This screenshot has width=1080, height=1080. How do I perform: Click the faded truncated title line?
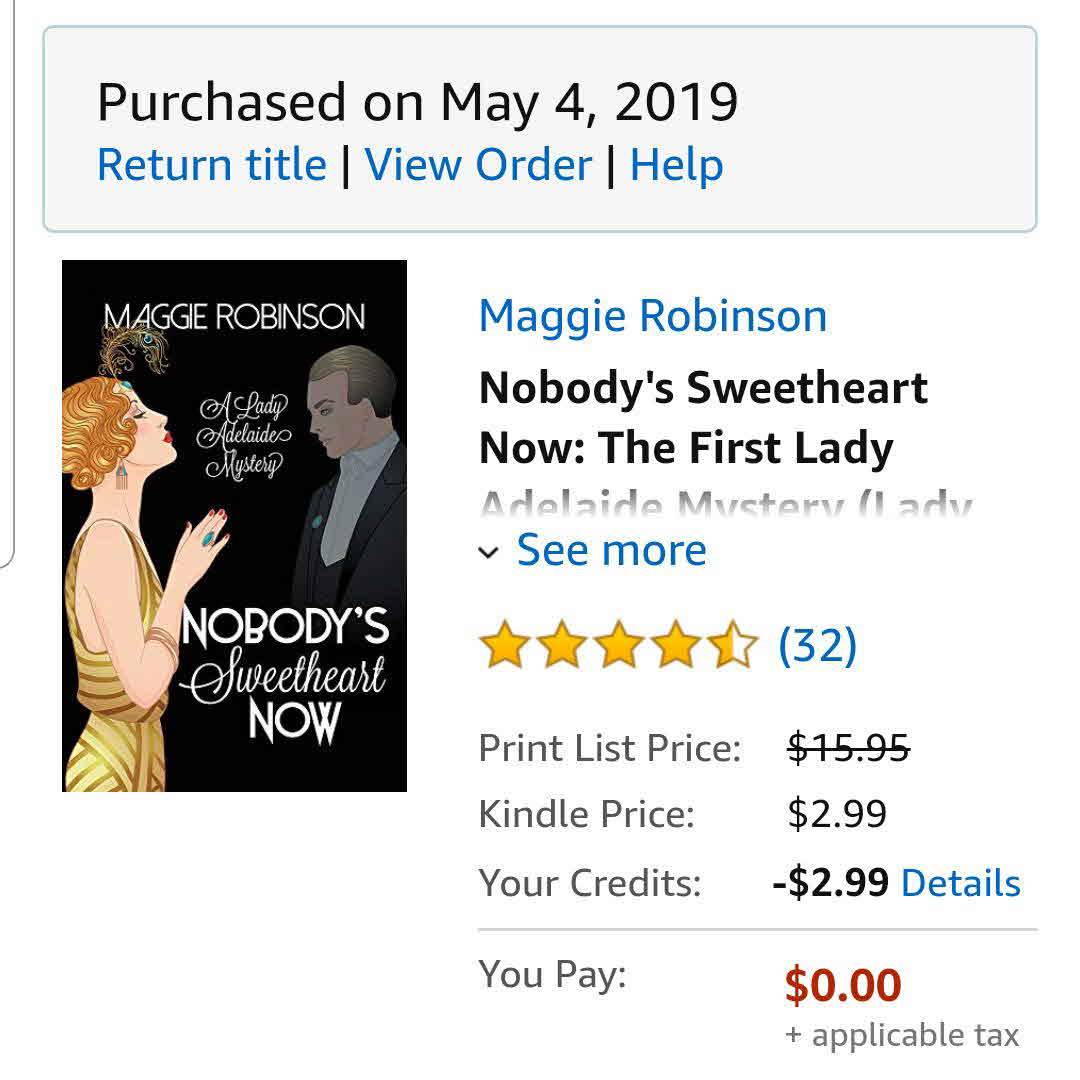point(725,506)
